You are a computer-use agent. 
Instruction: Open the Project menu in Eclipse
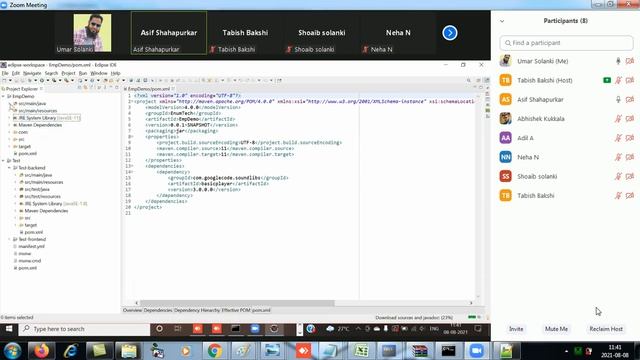(x=68, y=73)
